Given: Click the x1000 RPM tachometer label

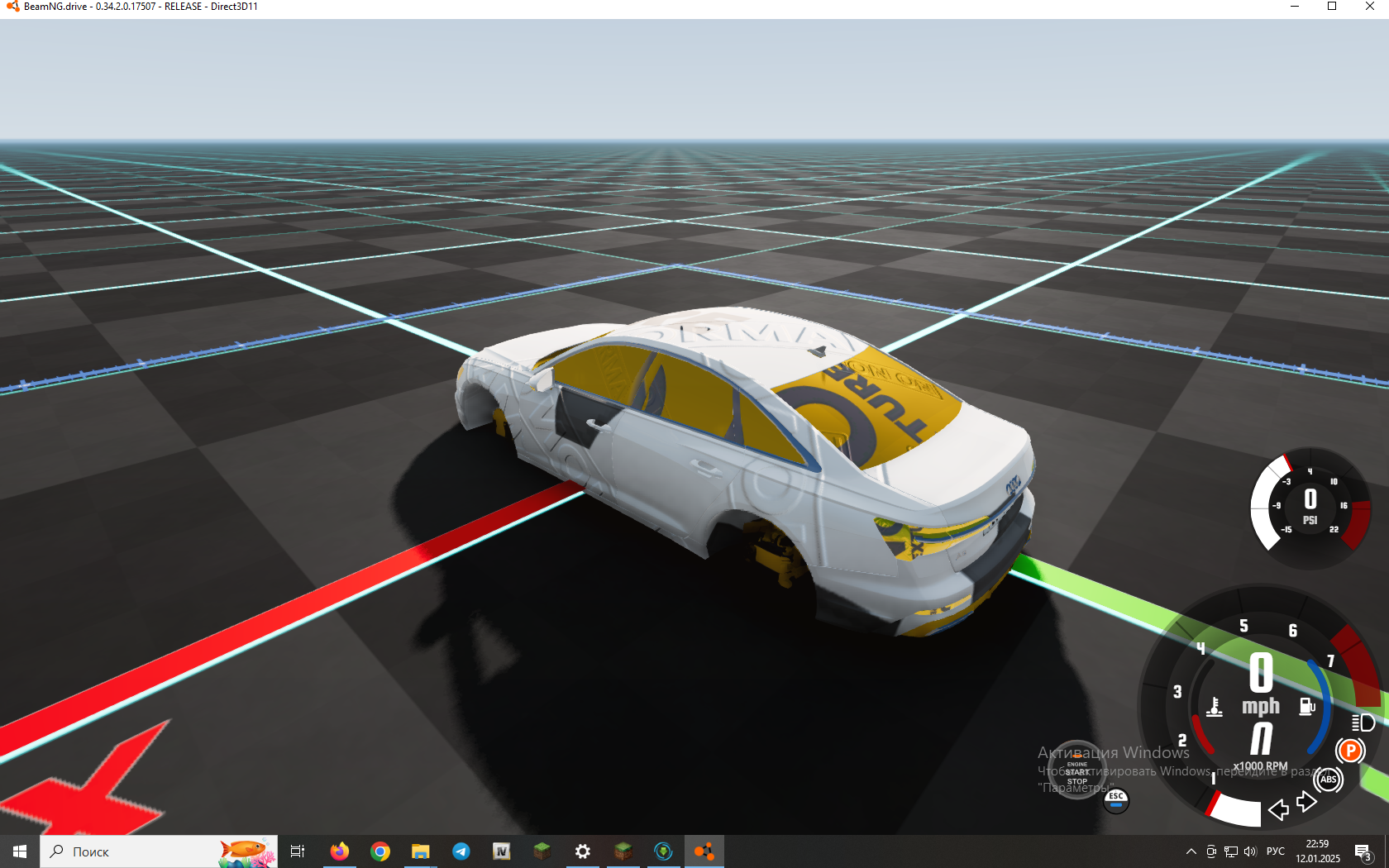Looking at the screenshot, I should tap(1260, 766).
